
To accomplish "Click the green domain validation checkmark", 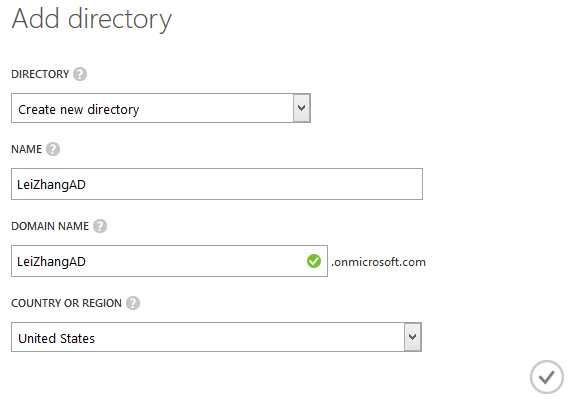I will [x=314, y=261].
